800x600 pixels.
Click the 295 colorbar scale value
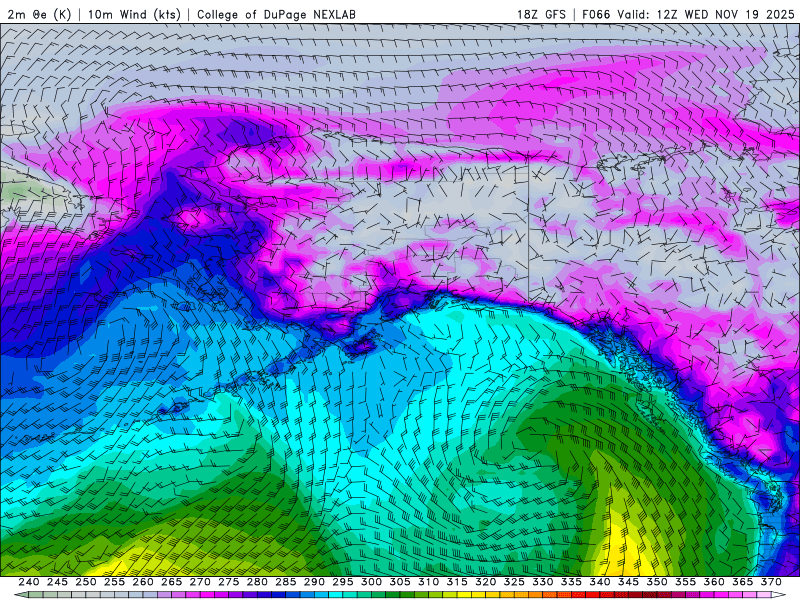pyautogui.click(x=343, y=582)
